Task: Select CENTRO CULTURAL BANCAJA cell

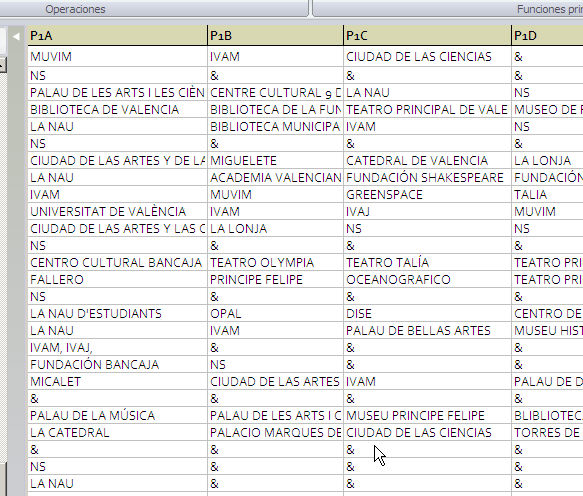Action: click(117, 263)
